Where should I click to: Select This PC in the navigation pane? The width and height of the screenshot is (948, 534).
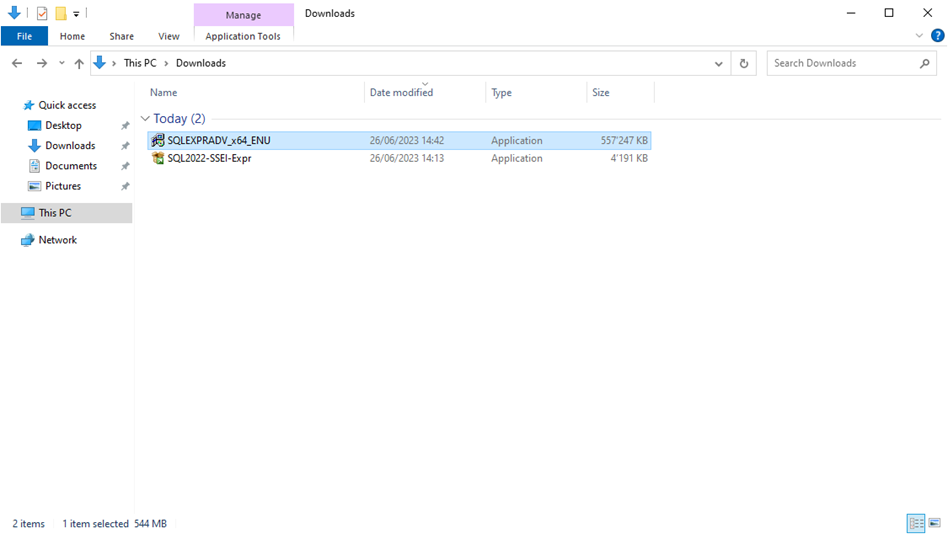click(x=67, y=213)
